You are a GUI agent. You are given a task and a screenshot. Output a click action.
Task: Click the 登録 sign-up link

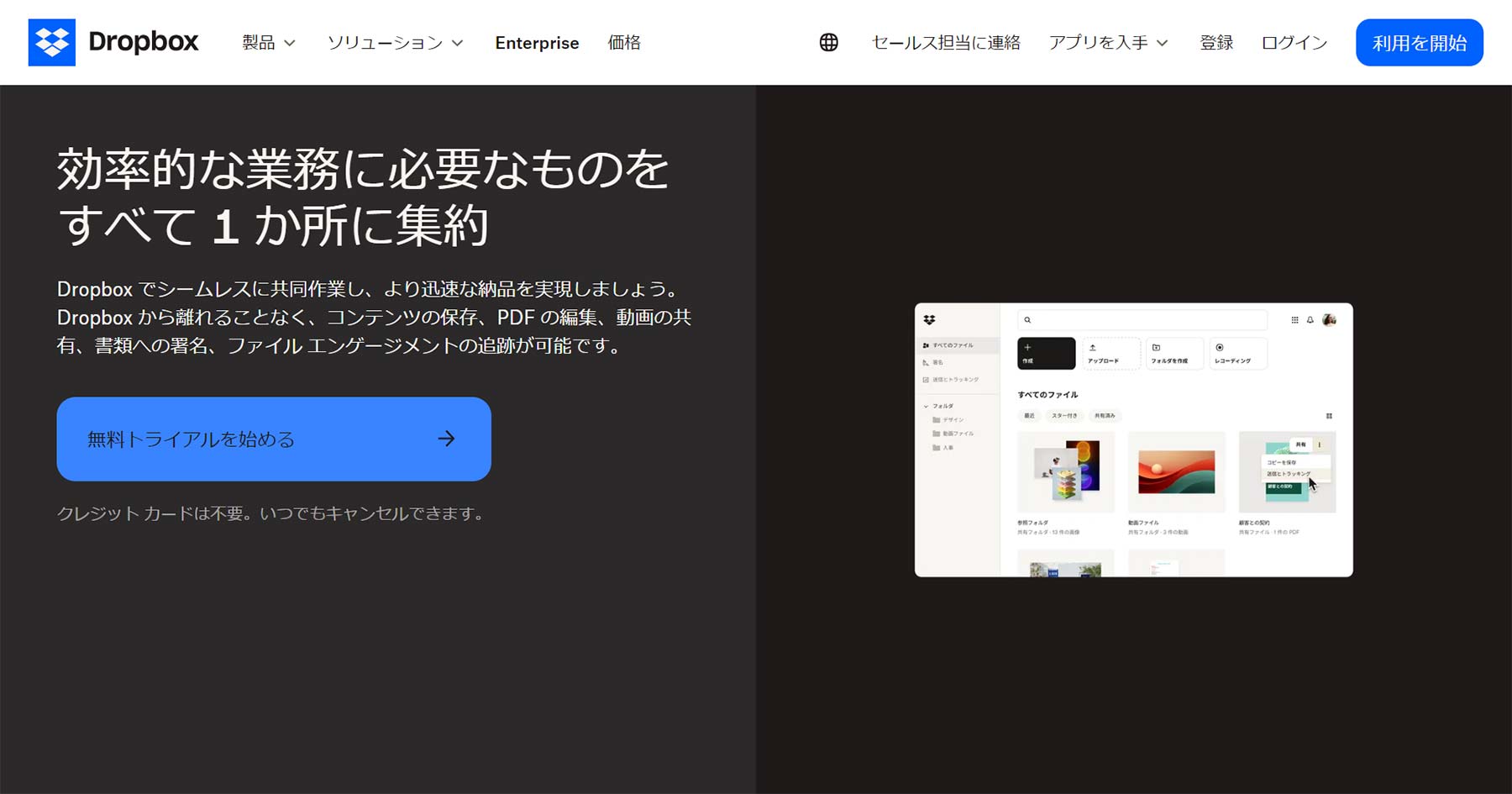coord(1216,43)
